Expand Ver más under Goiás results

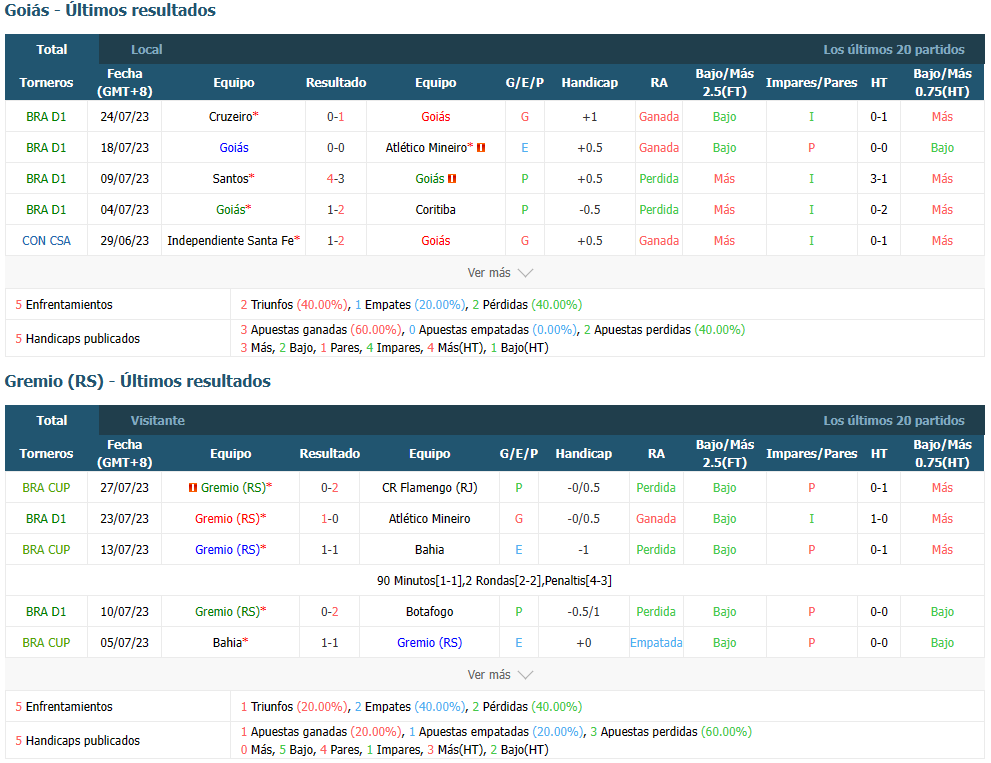pos(500,272)
